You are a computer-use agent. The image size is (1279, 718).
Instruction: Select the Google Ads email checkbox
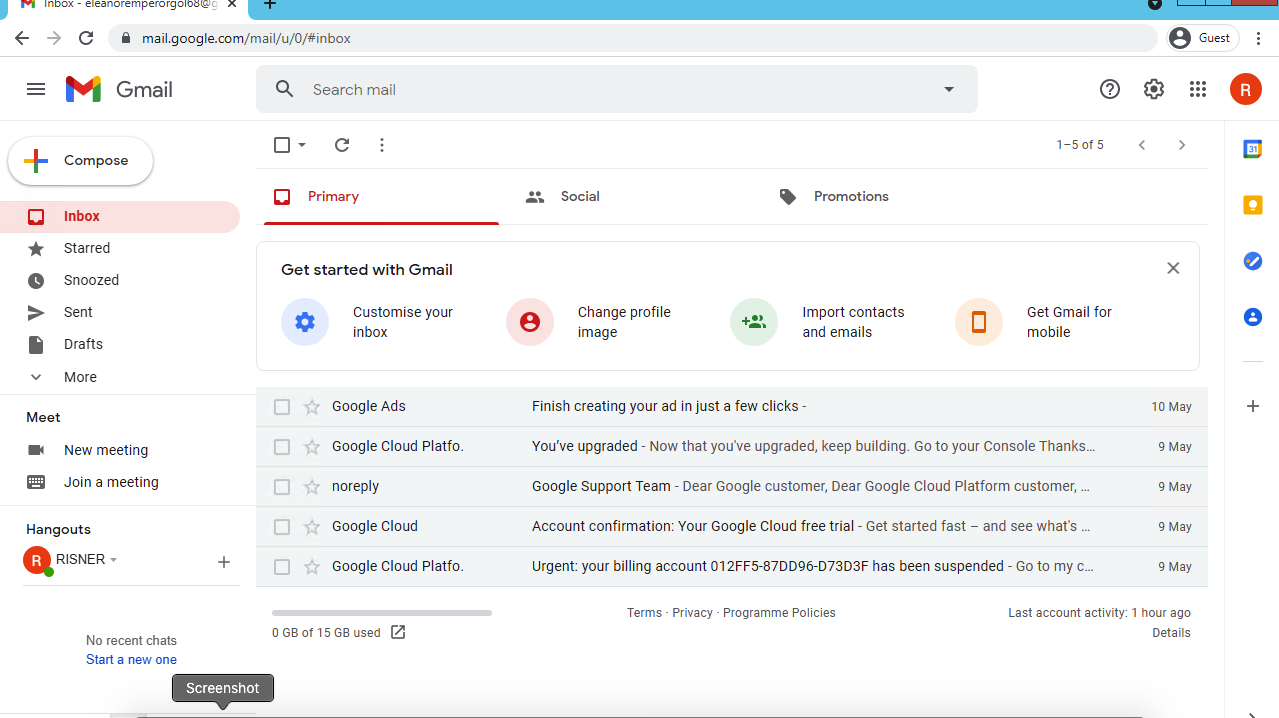pyautogui.click(x=282, y=407)
